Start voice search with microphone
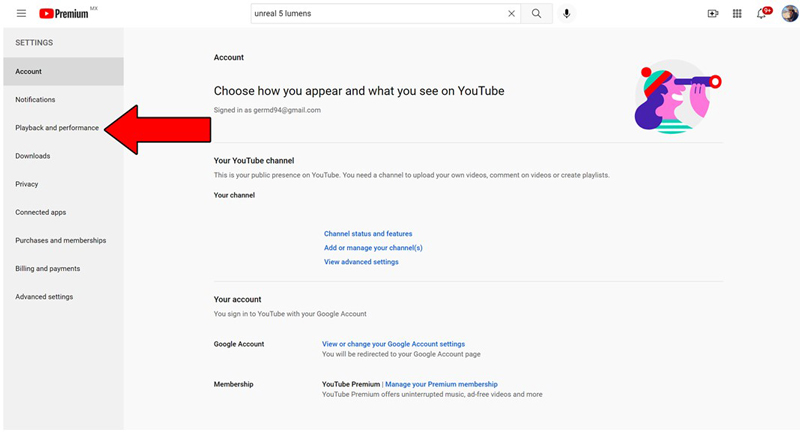Screen dimensions: 800x434 coord(566,14)
